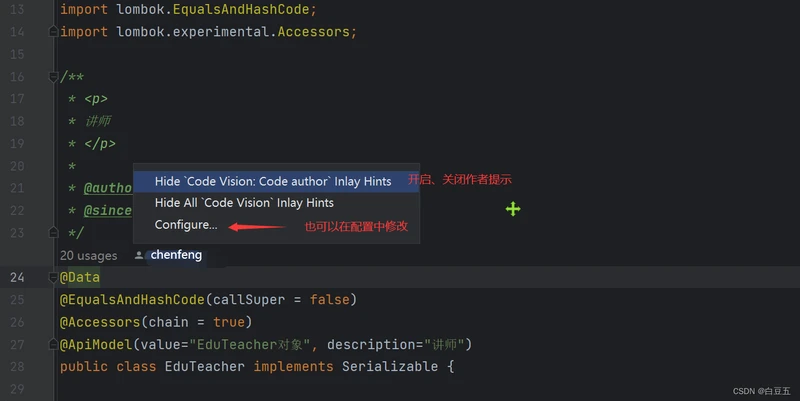
Task: Click the code author person icon
Action: pyautogui.click(x=138, y=256)
